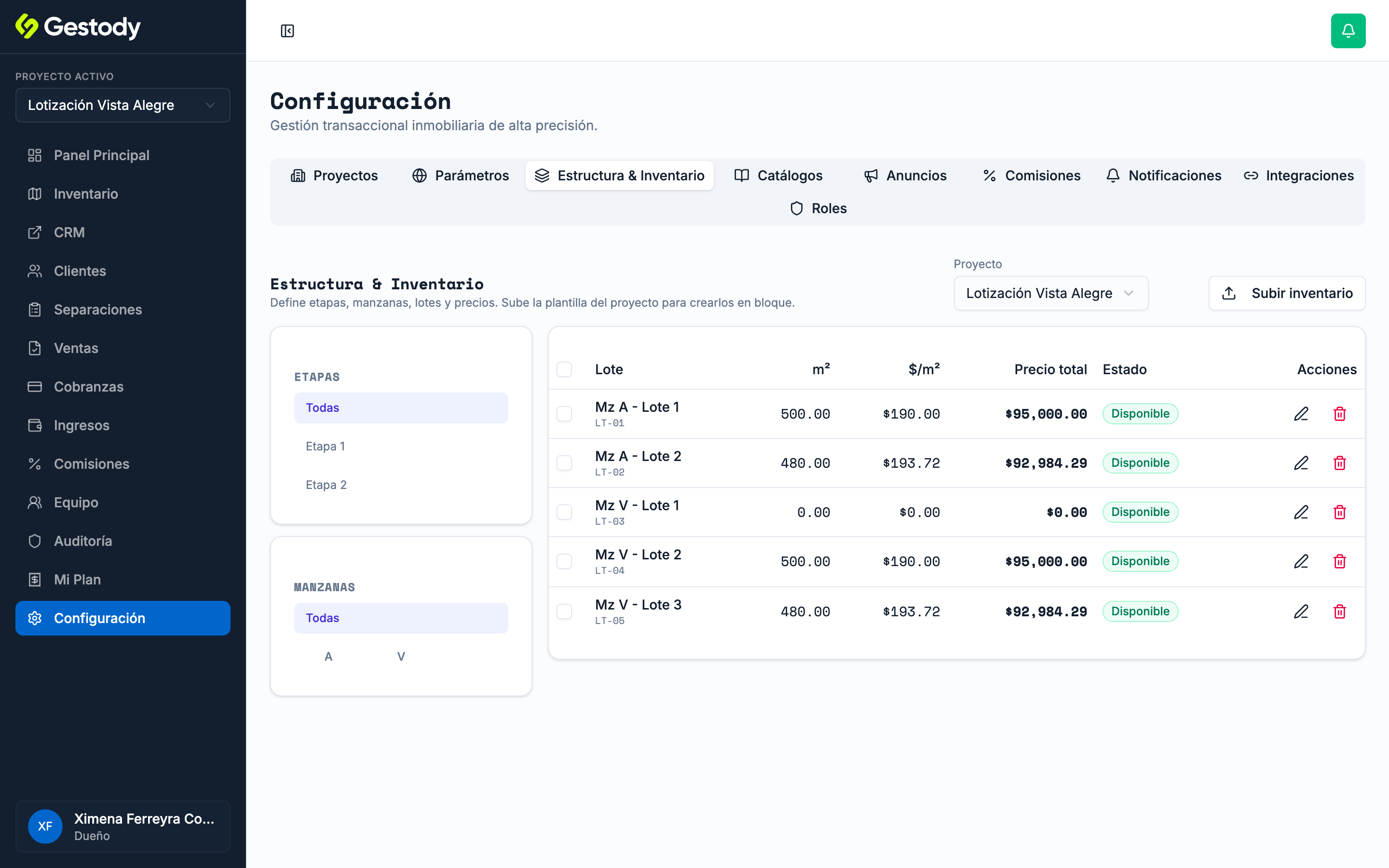The image size is (1389, 868).
Task: Delete Mz A - Lote 2 trash icon
Action: coord(1340,463)
